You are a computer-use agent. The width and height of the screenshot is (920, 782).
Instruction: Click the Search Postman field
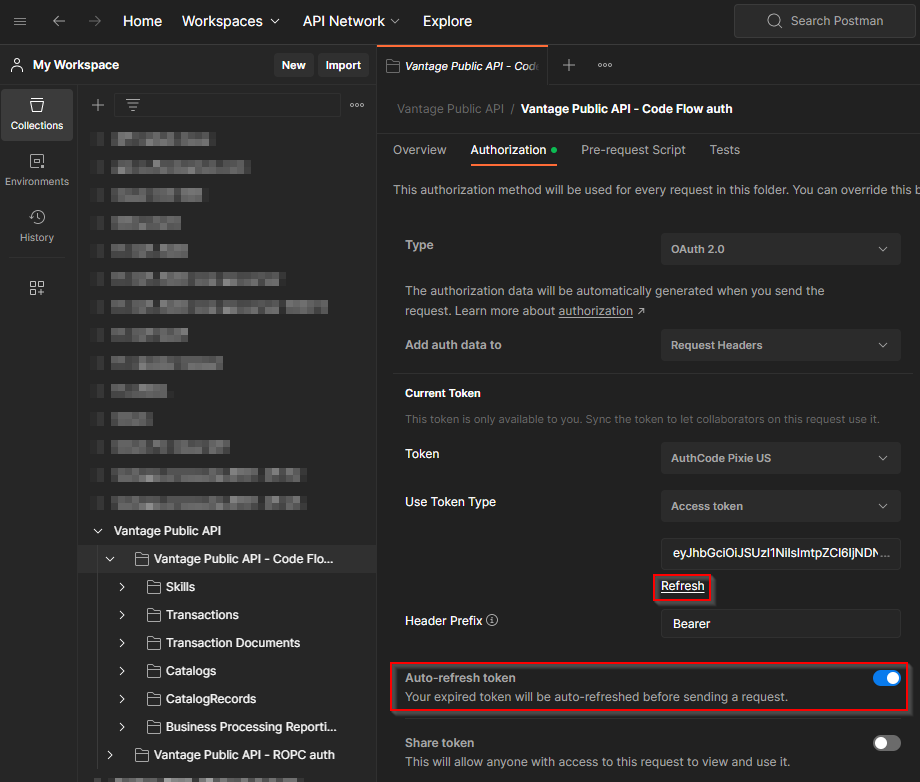click(x=825, y=21)
